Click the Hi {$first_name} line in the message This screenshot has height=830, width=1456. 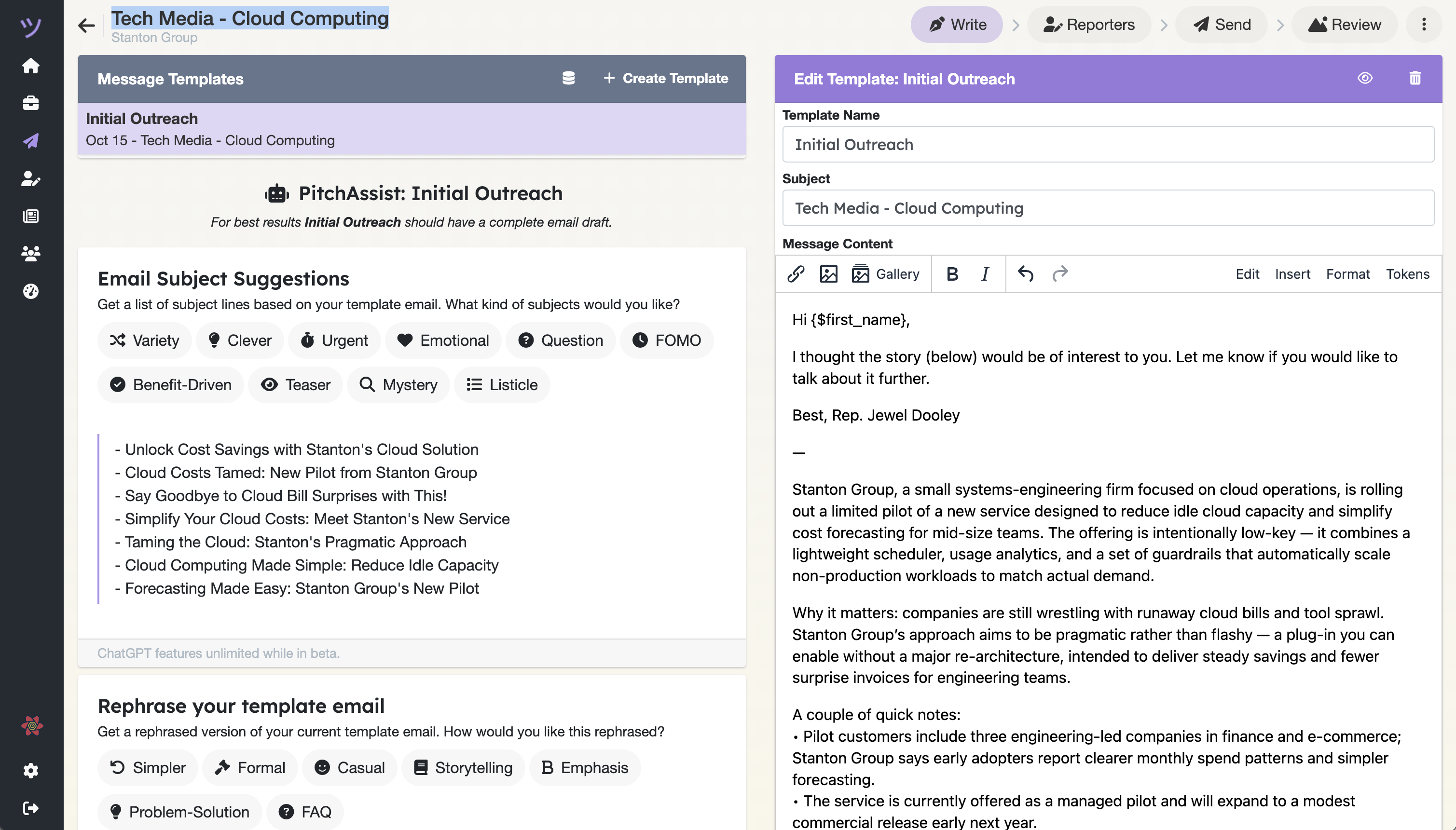coord(851,320)
